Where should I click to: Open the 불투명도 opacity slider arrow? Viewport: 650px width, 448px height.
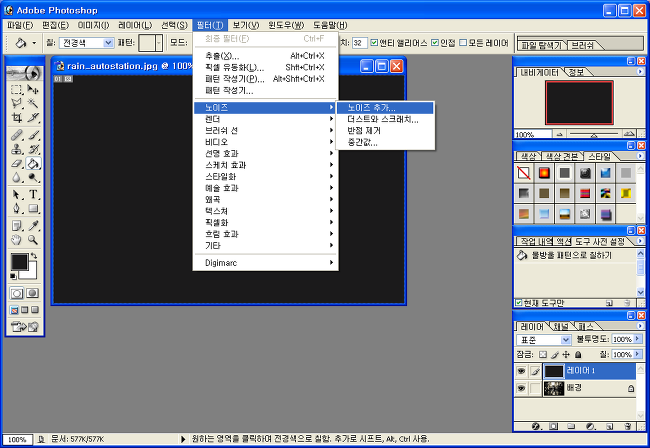(x=638, y=339)
